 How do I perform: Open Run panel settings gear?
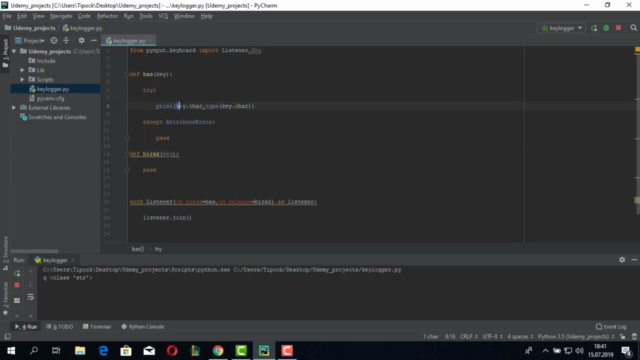622,260
